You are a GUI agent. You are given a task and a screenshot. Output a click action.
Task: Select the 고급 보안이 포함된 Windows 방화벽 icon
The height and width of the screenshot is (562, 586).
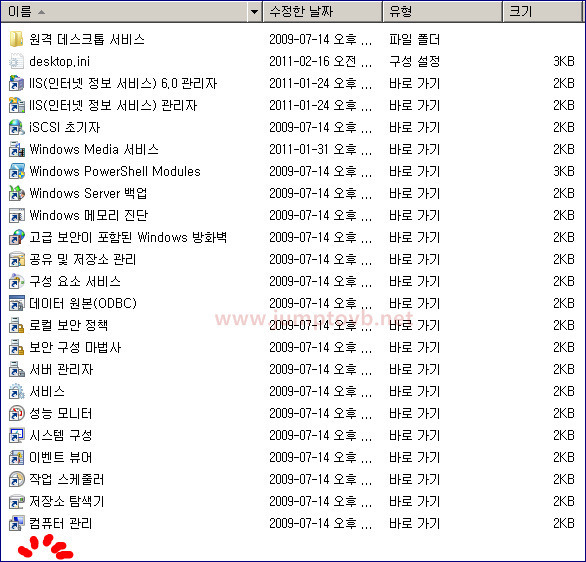point(16,238)
